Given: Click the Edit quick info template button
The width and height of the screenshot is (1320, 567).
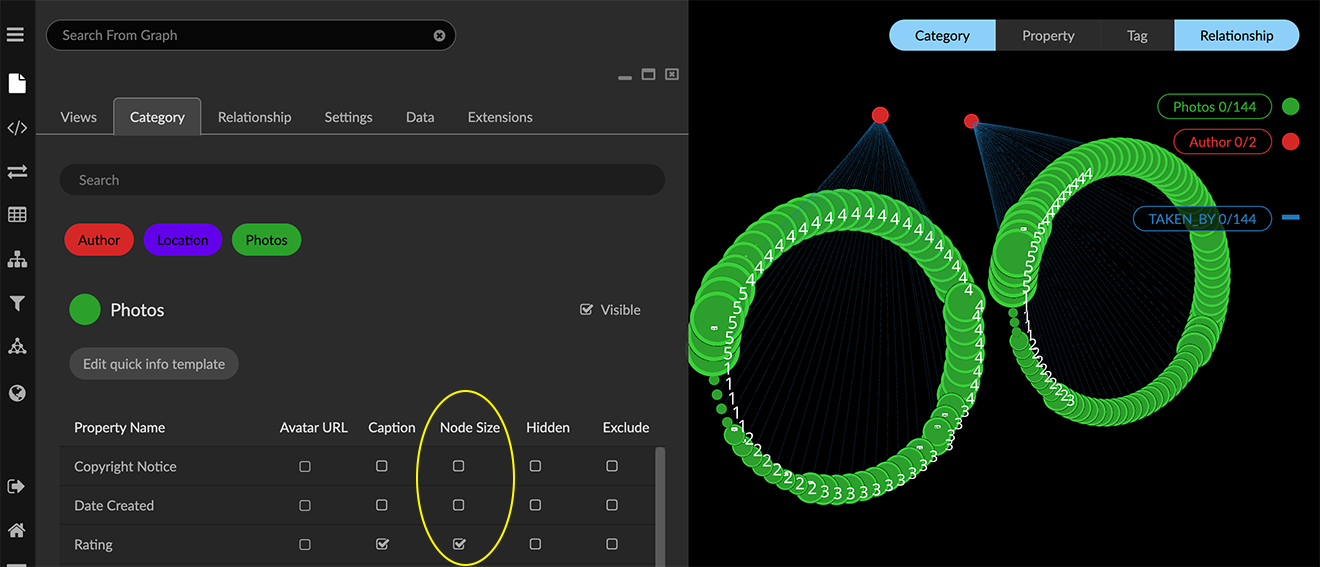Looking at the screenshot, I should pyautogui.click(x=154, y=364).
